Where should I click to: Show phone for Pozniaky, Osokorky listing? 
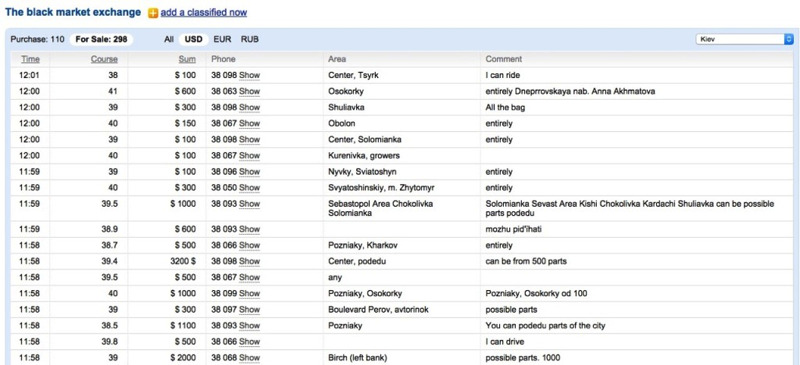pyautogui.click(x=249, y=294)
